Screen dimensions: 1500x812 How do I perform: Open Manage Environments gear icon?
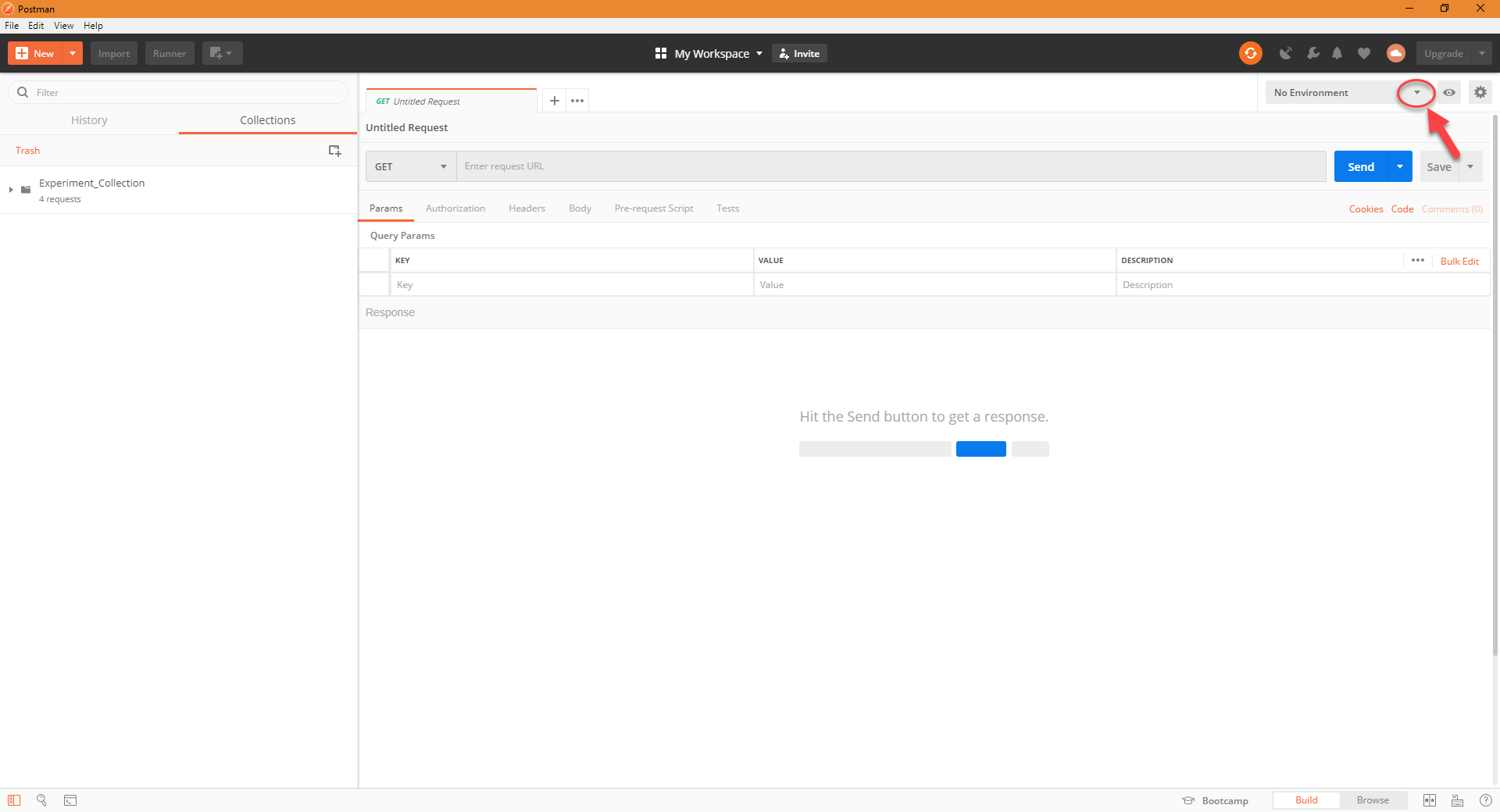pyautogui.click(x=1480, y=92)
